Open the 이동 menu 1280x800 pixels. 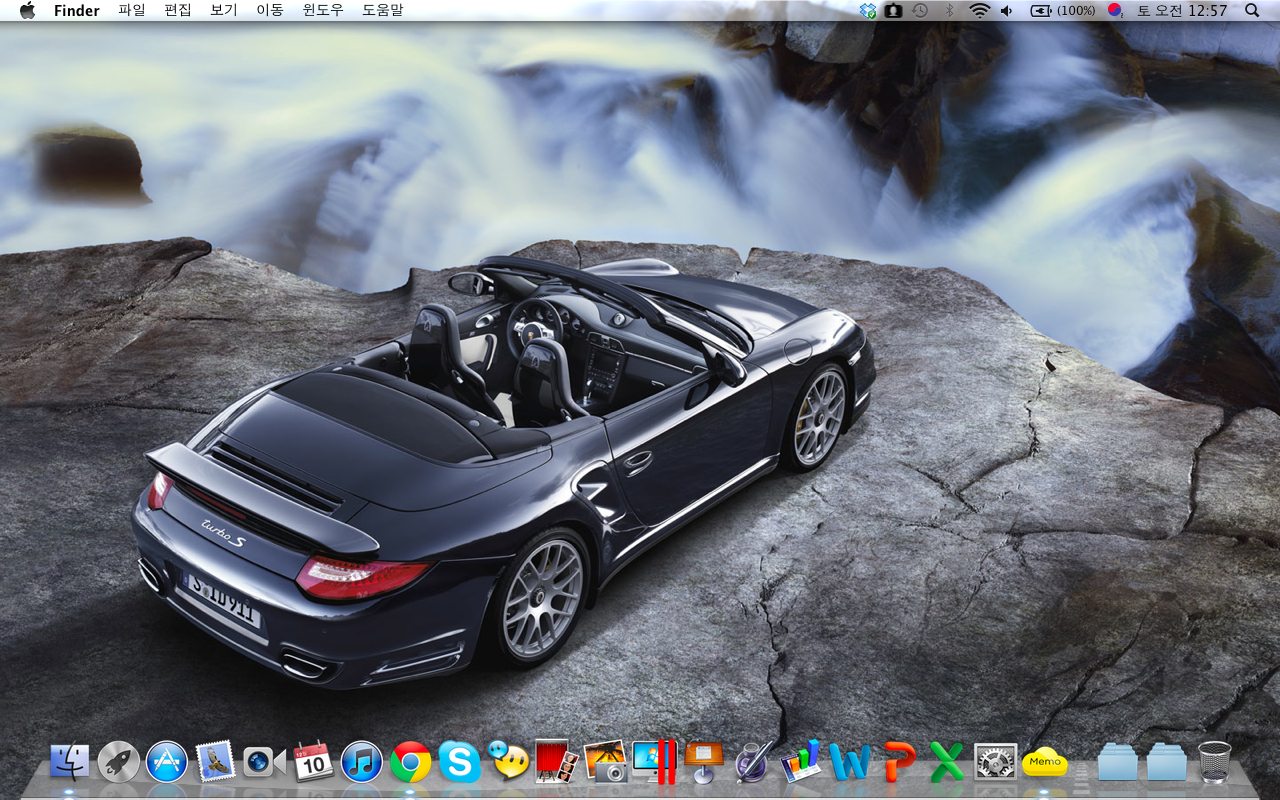point(270,10)
